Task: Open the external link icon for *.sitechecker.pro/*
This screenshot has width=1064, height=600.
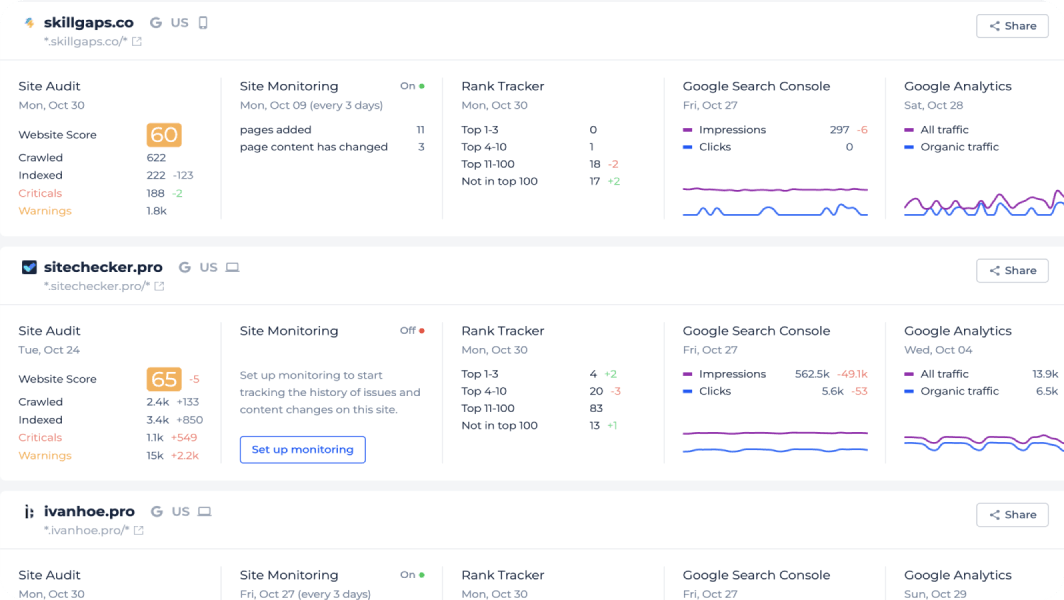Action: (159, 286)
